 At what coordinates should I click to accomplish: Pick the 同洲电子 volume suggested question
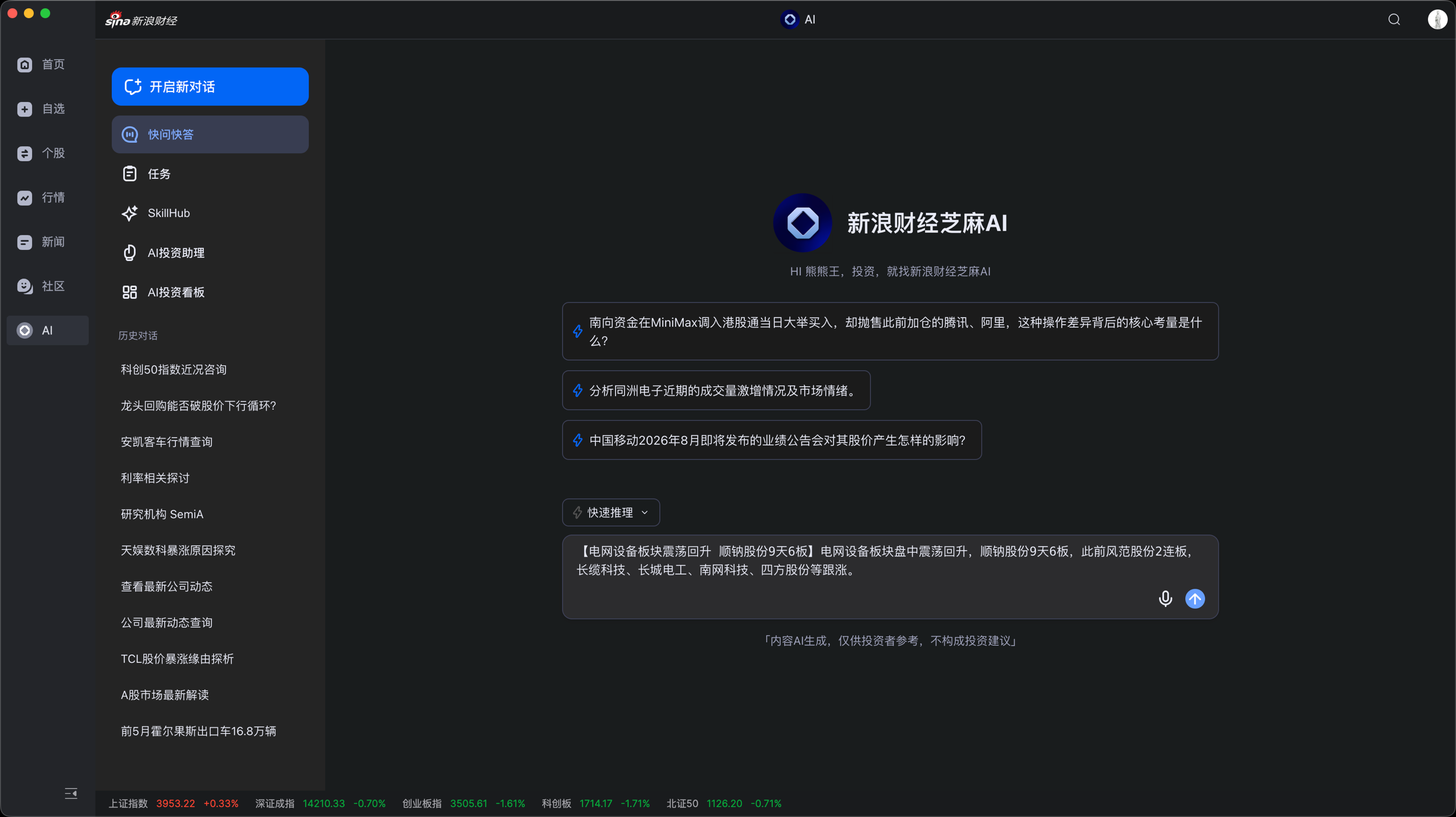[716, 390]
